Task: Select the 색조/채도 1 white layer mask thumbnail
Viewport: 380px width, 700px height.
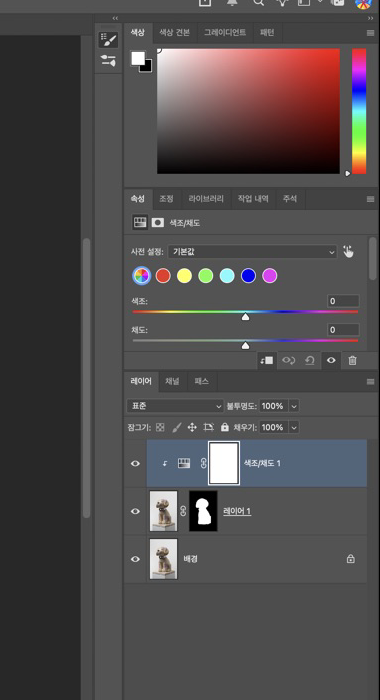Action: tap(224, 463)
